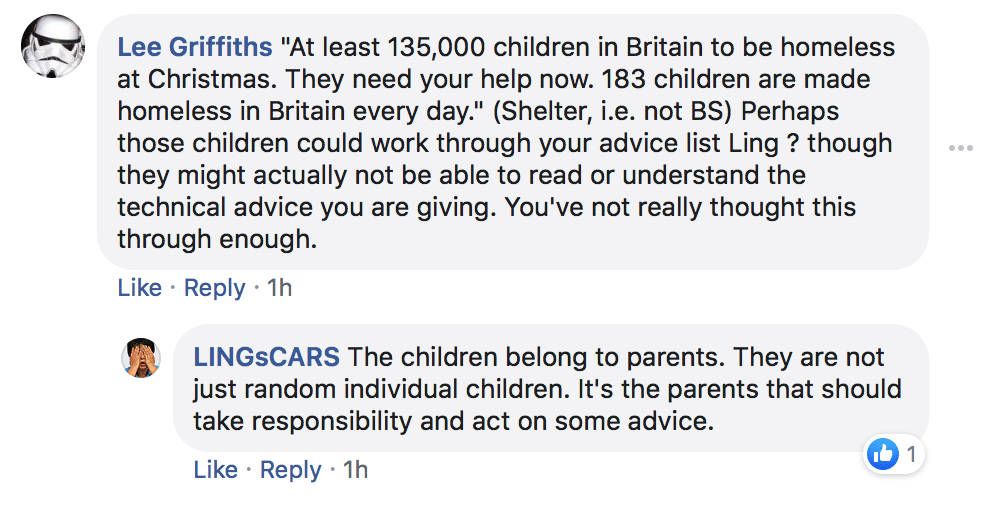This screenshot has height=508, width=994.
Task: Click inside Lee Griffiths' grey comment bubble
Action: pyautogui.click(x=513, y=142)
